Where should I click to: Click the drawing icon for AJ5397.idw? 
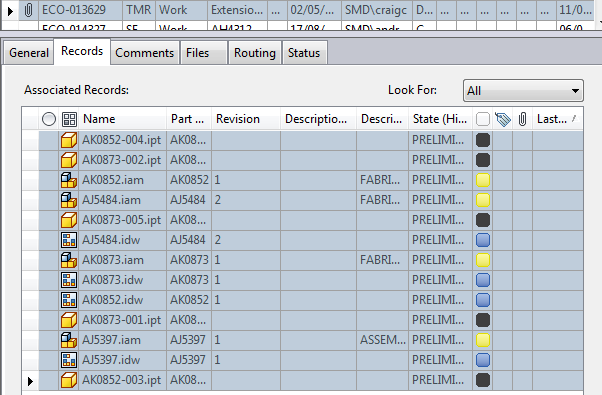(69, 360)
